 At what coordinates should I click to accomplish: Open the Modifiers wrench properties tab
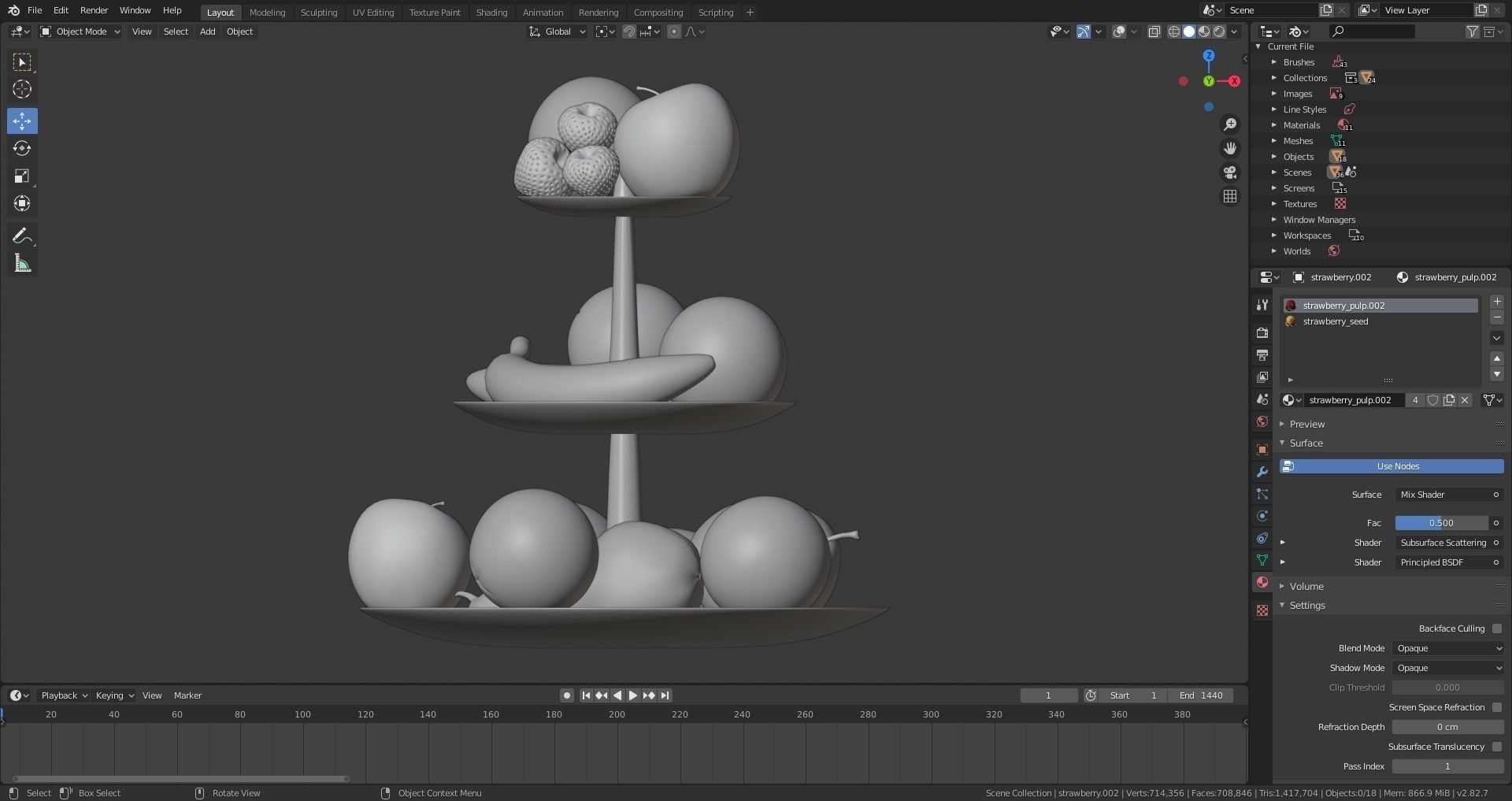point(1262,472)
